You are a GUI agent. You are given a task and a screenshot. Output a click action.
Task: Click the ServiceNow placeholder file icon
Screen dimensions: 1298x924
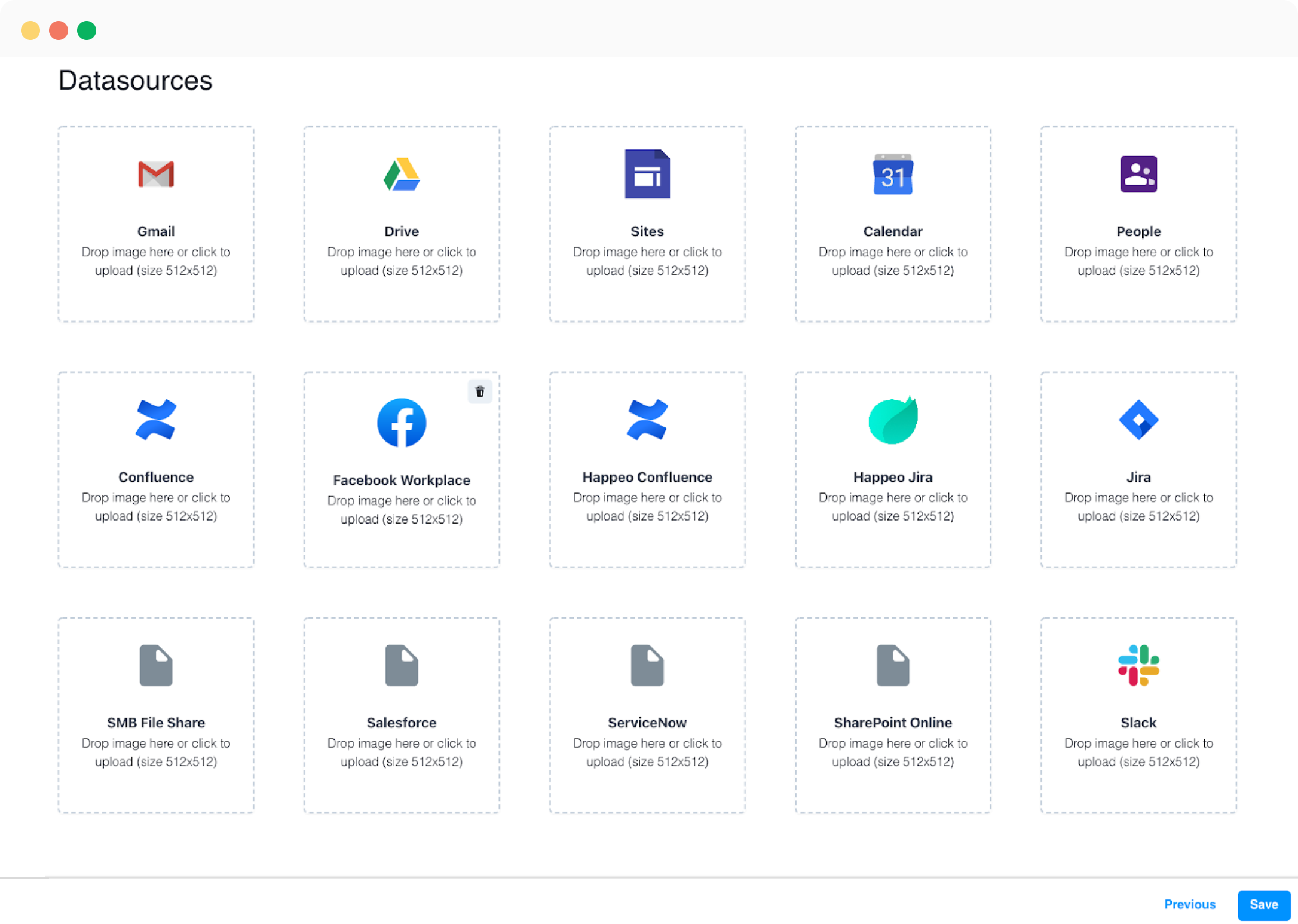coord(647,665)
